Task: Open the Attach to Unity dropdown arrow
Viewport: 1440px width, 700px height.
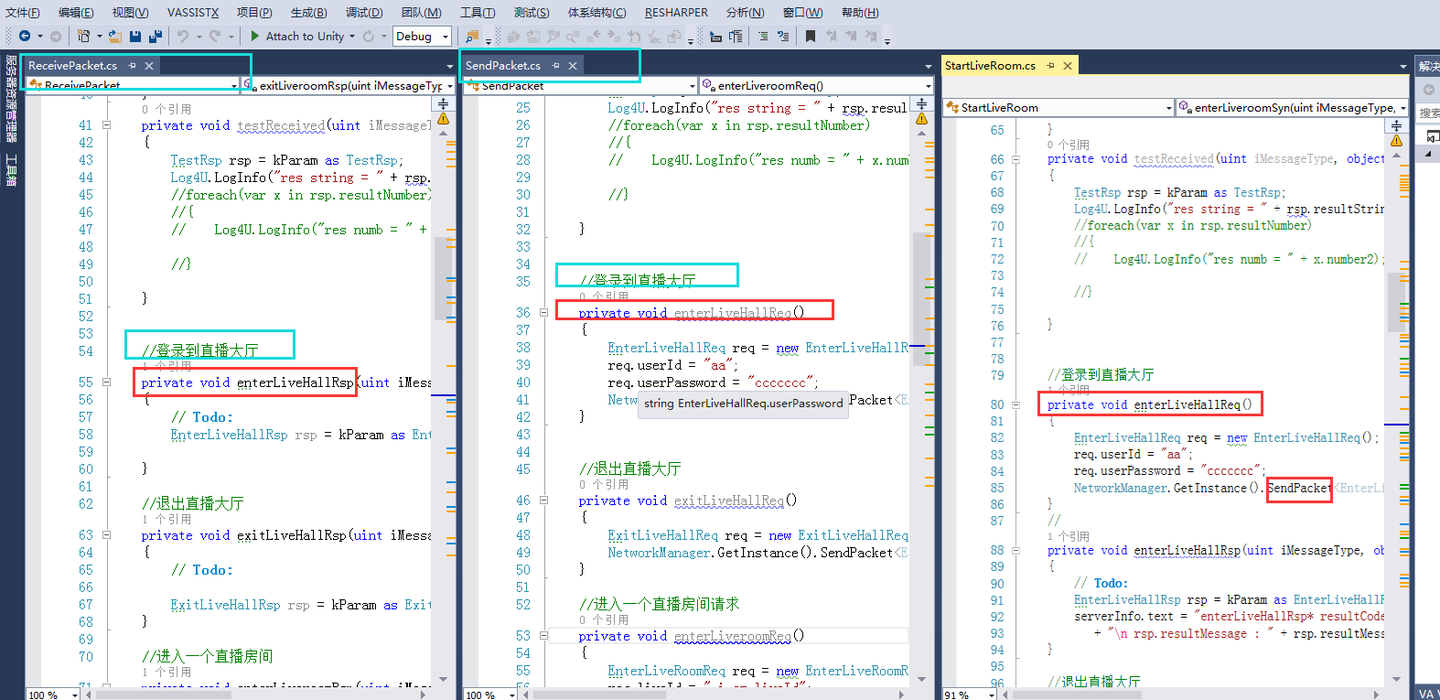Action: coord(352,36)
